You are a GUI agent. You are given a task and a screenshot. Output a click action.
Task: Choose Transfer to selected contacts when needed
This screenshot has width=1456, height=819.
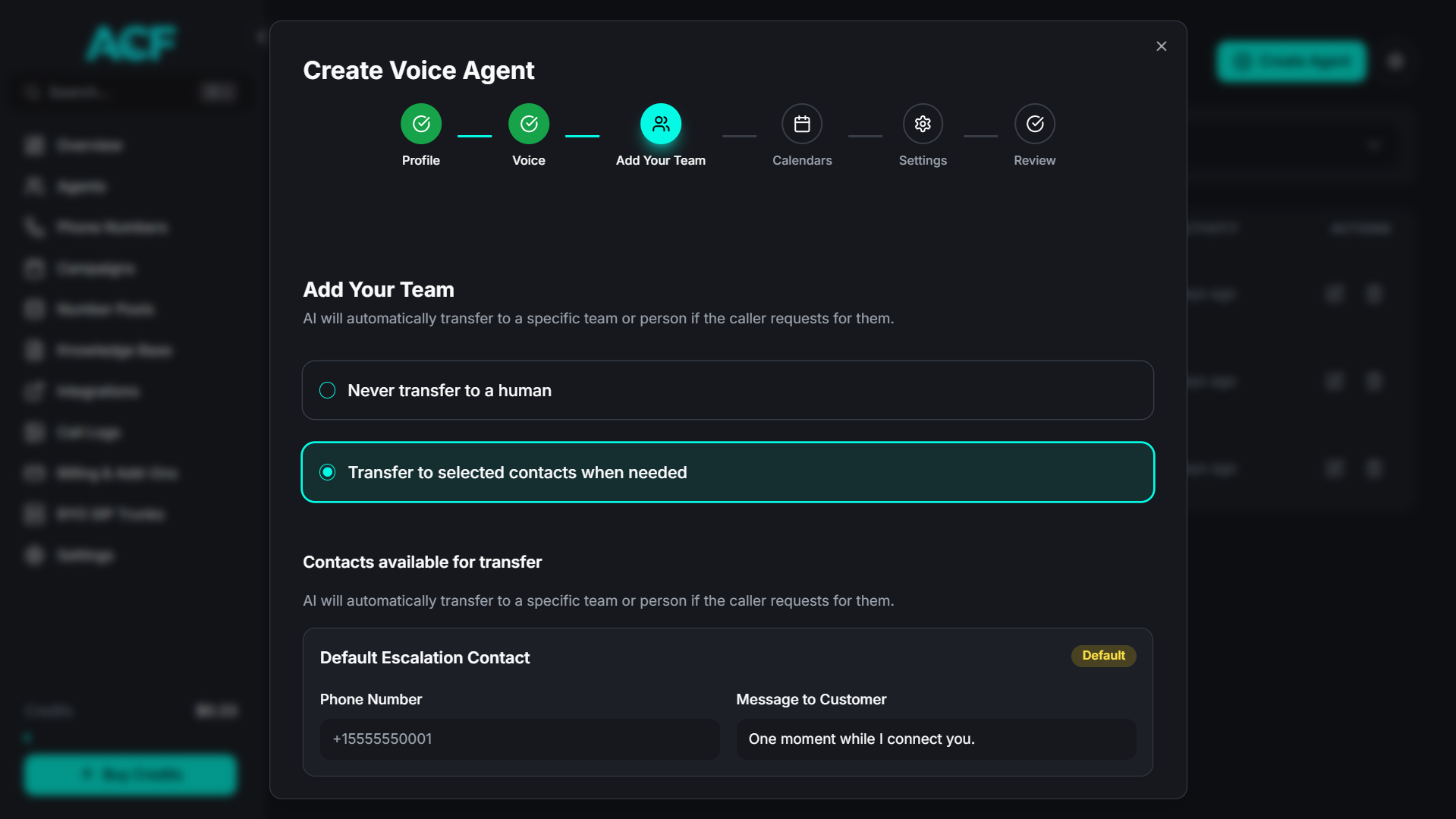click(x=327, y=472)
